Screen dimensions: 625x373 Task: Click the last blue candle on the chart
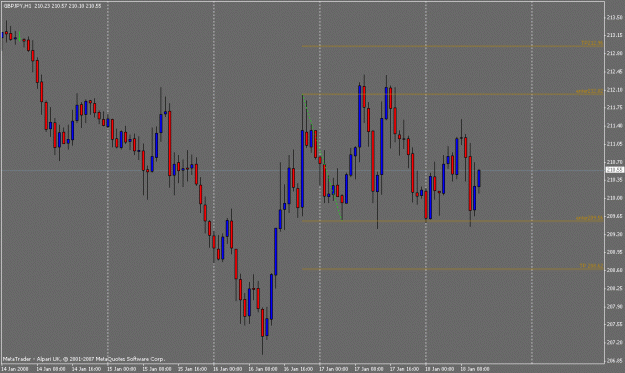(x=479, y=178)
